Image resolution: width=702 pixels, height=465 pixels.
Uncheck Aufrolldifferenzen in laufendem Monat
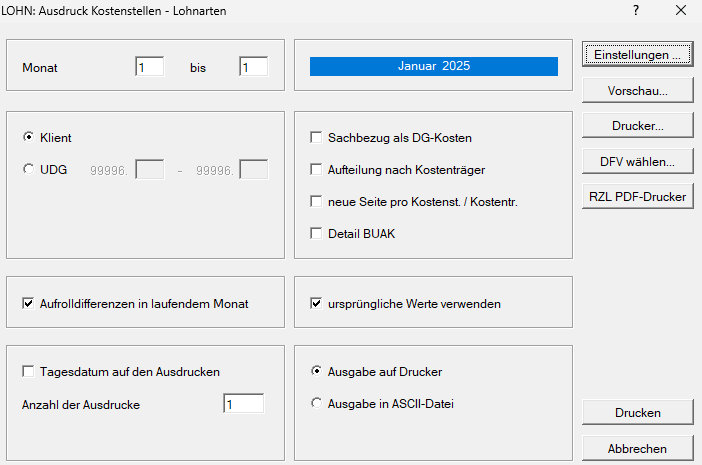point(28,303)
